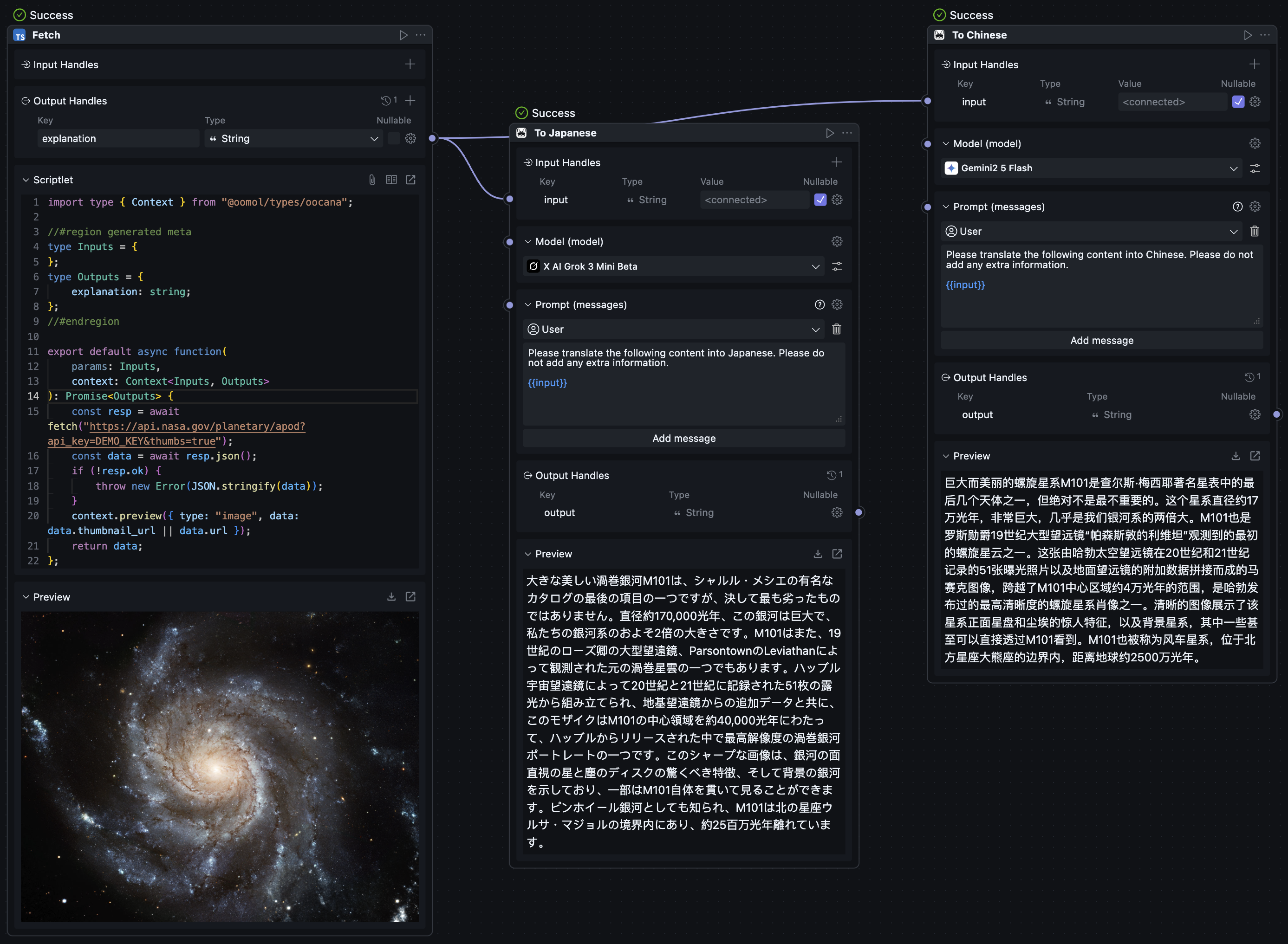This screenshot has width=1288, height=944.
Task: Open the To Japanese block's more-options menu
Action: click(846, 133)
